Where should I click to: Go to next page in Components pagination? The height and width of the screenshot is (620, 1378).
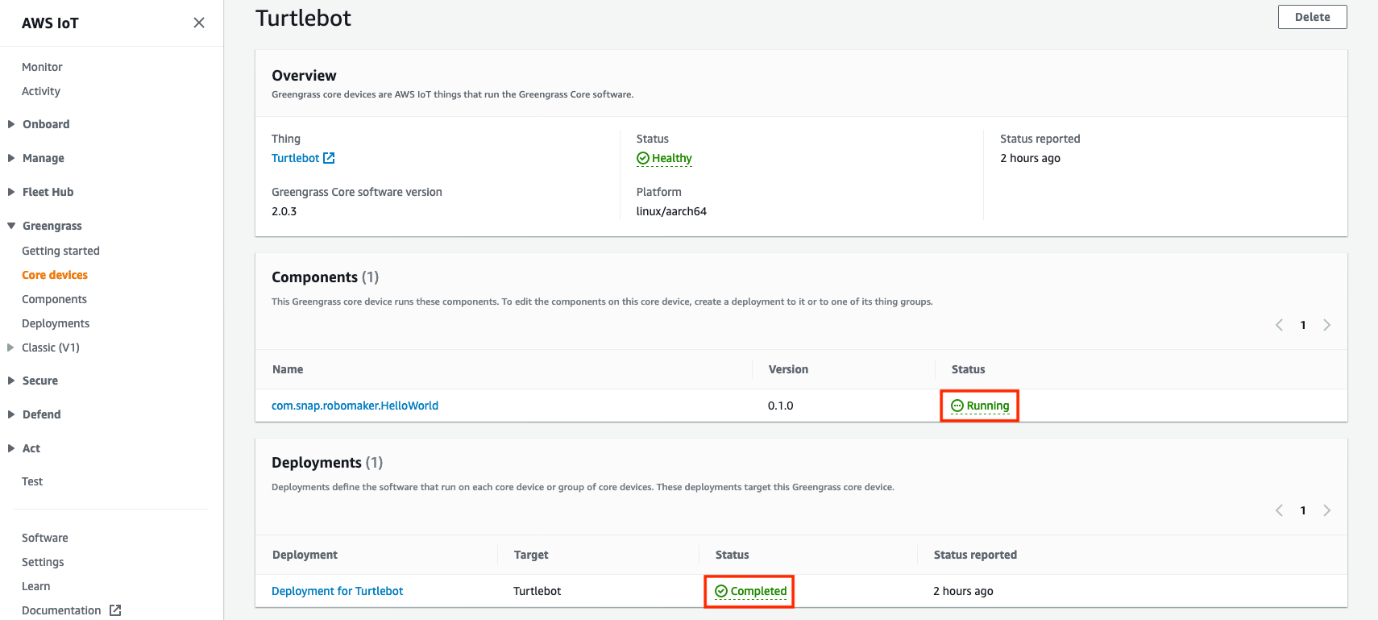tap(1327, 325)
